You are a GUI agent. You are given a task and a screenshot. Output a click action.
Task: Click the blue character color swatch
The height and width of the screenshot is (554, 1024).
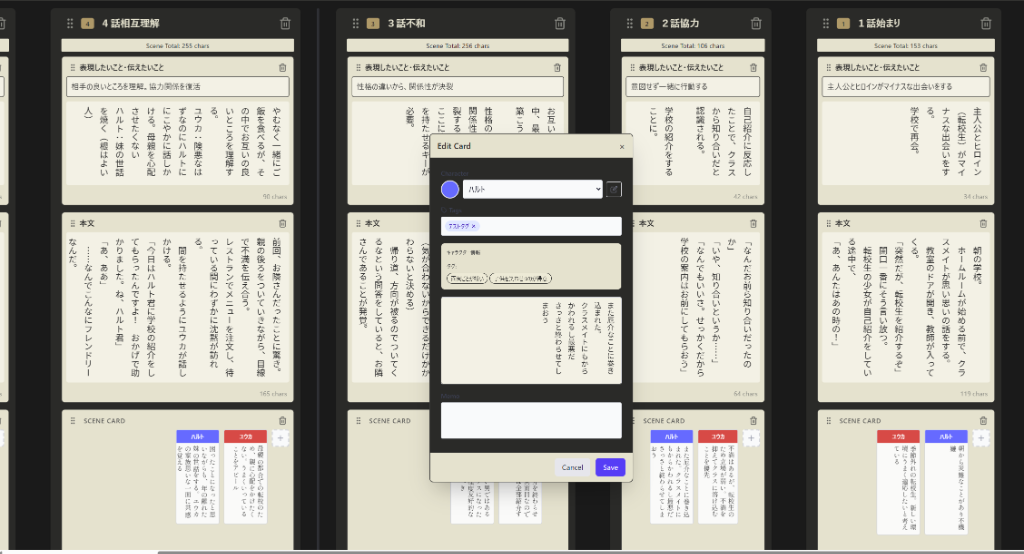(450, 189)
